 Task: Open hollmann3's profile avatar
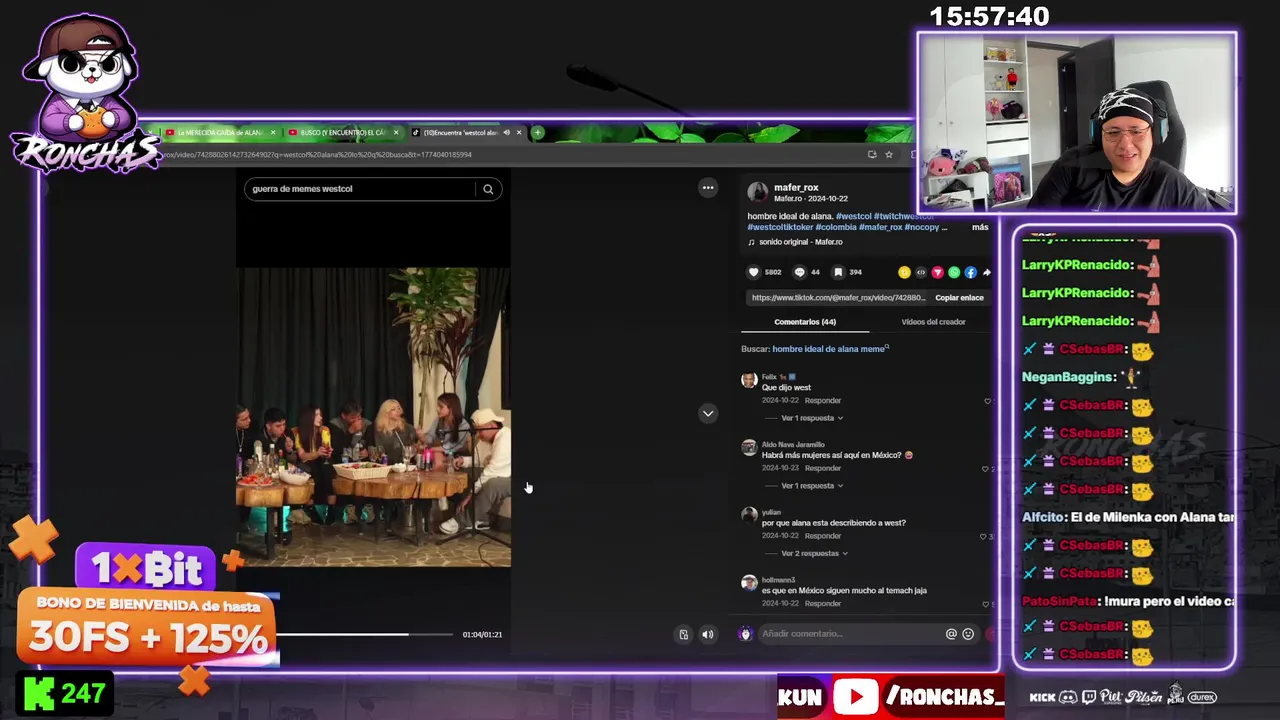[x=749, y=583]
